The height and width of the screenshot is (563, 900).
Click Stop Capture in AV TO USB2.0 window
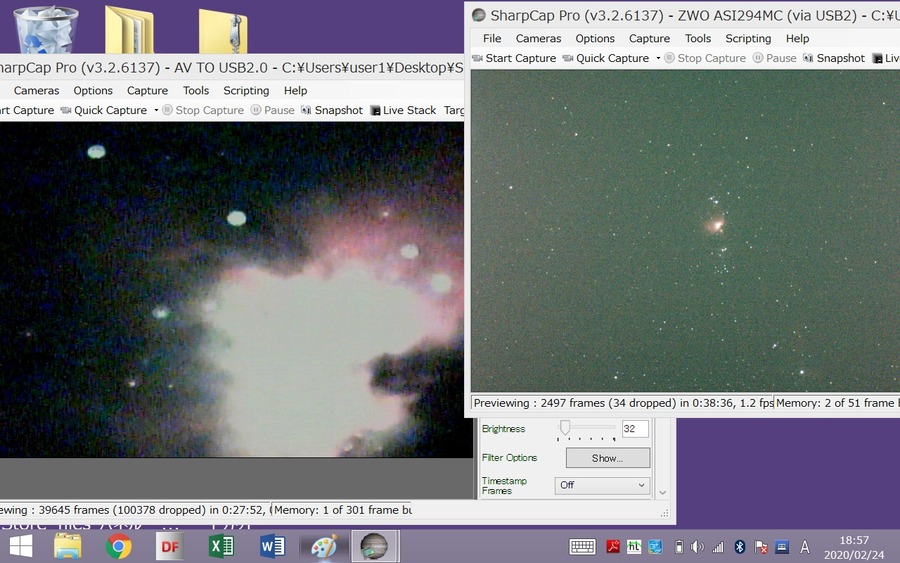(x=203, y=110)
